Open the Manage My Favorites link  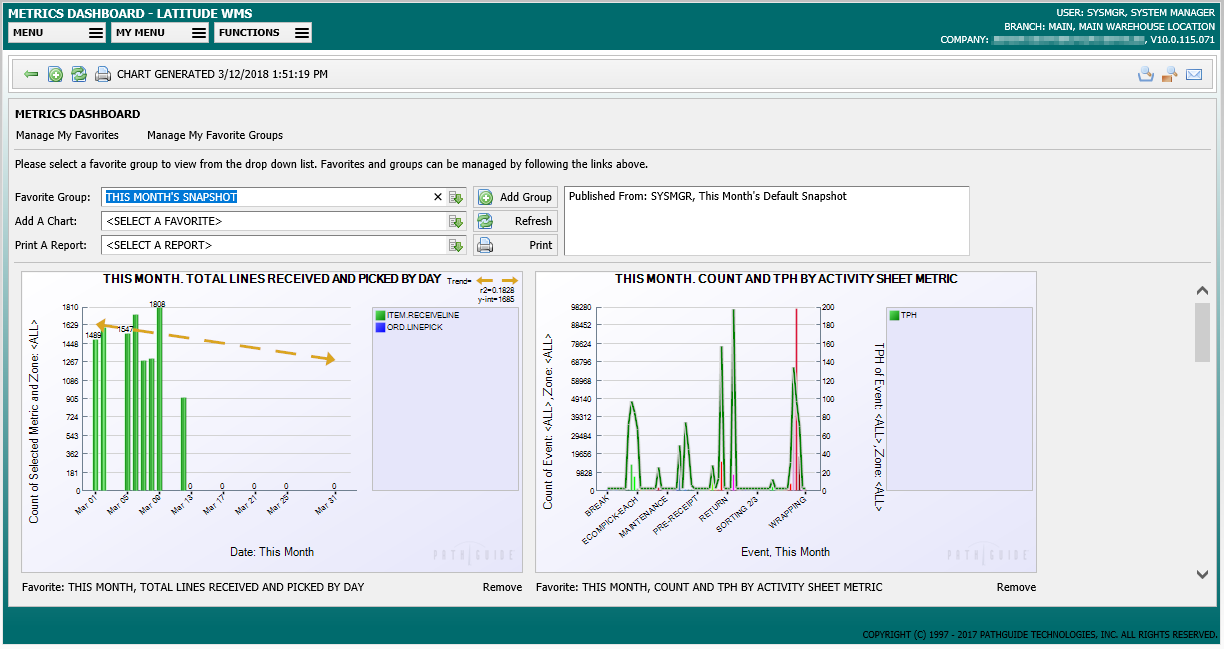[67, 135]
